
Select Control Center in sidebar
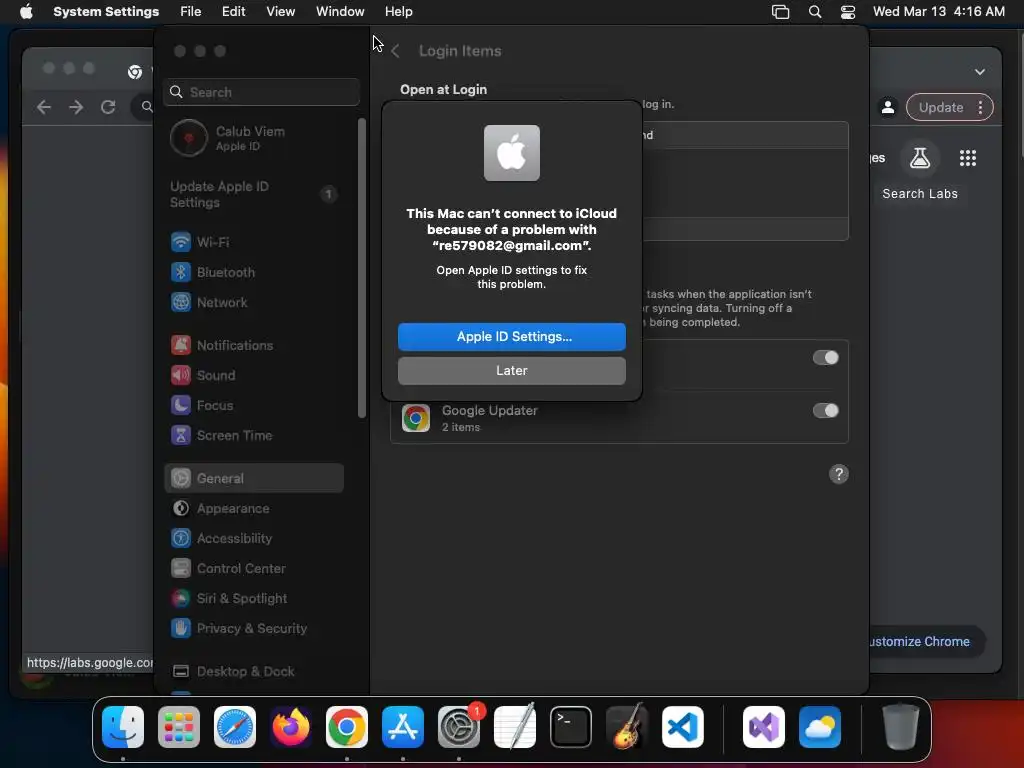[x=254, y=569]
